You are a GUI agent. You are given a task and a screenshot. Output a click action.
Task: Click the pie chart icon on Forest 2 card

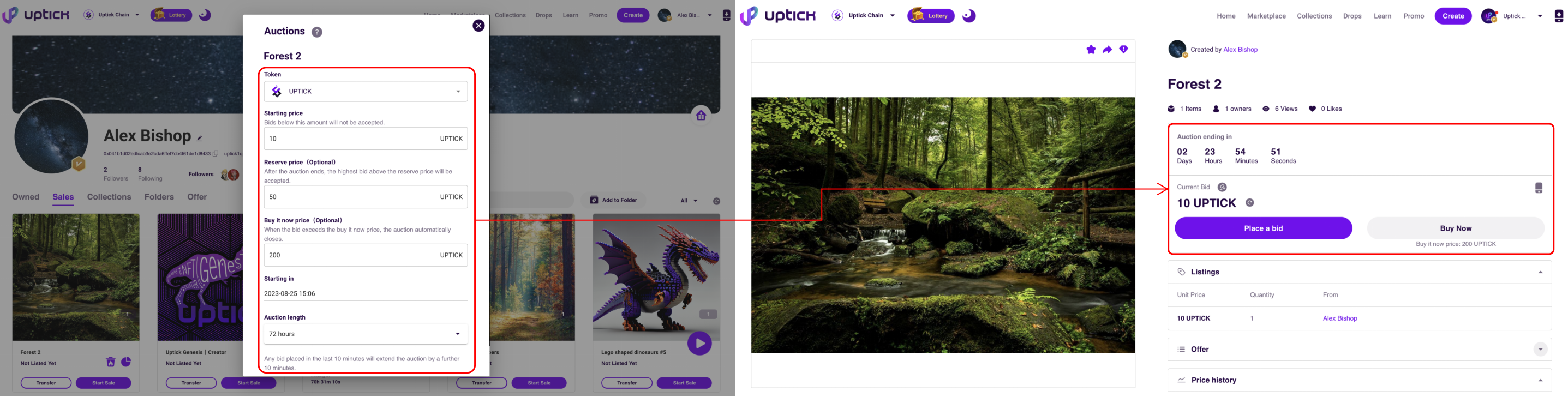coord(126,362)
